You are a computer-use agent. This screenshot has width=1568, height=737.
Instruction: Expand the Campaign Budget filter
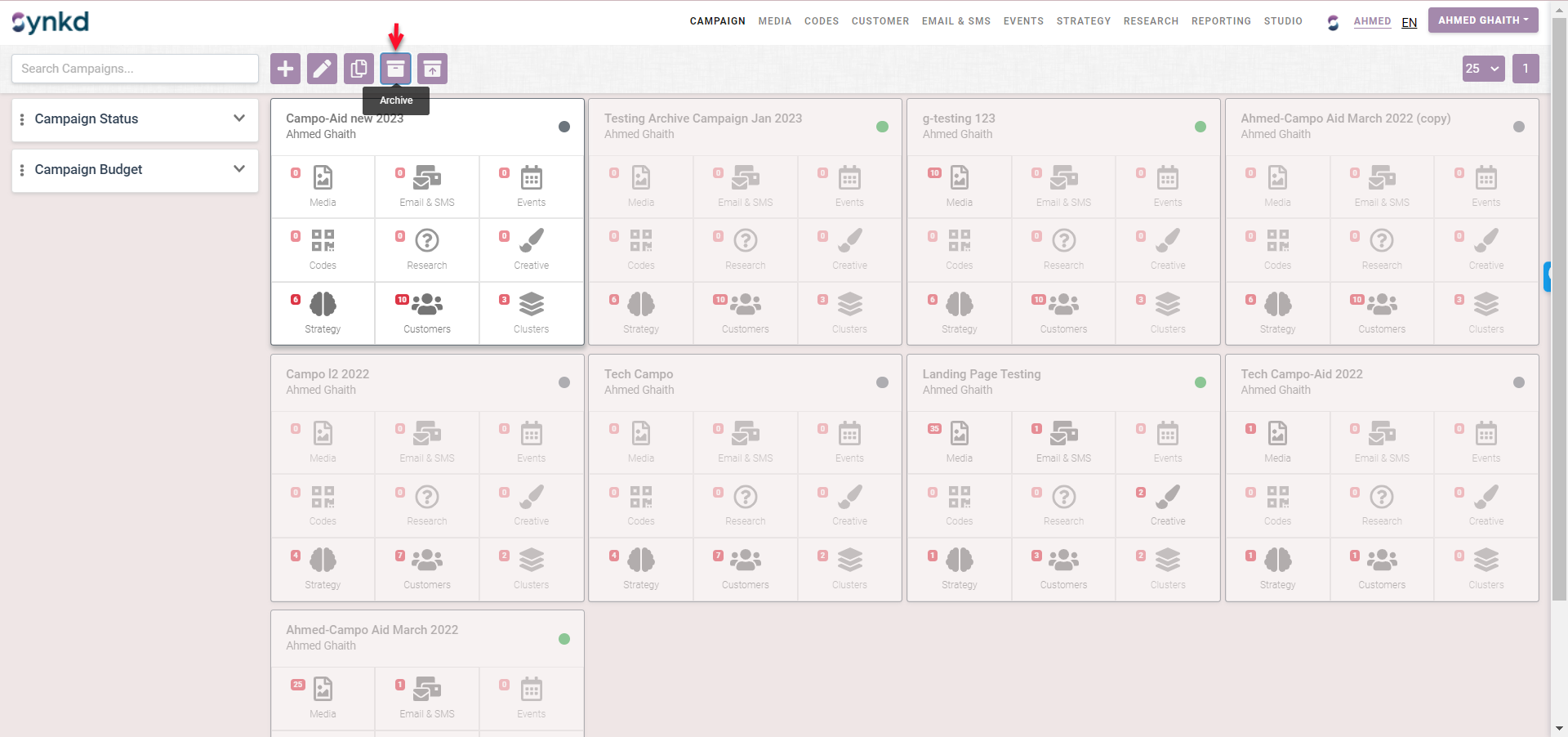(x=135, y=170)
